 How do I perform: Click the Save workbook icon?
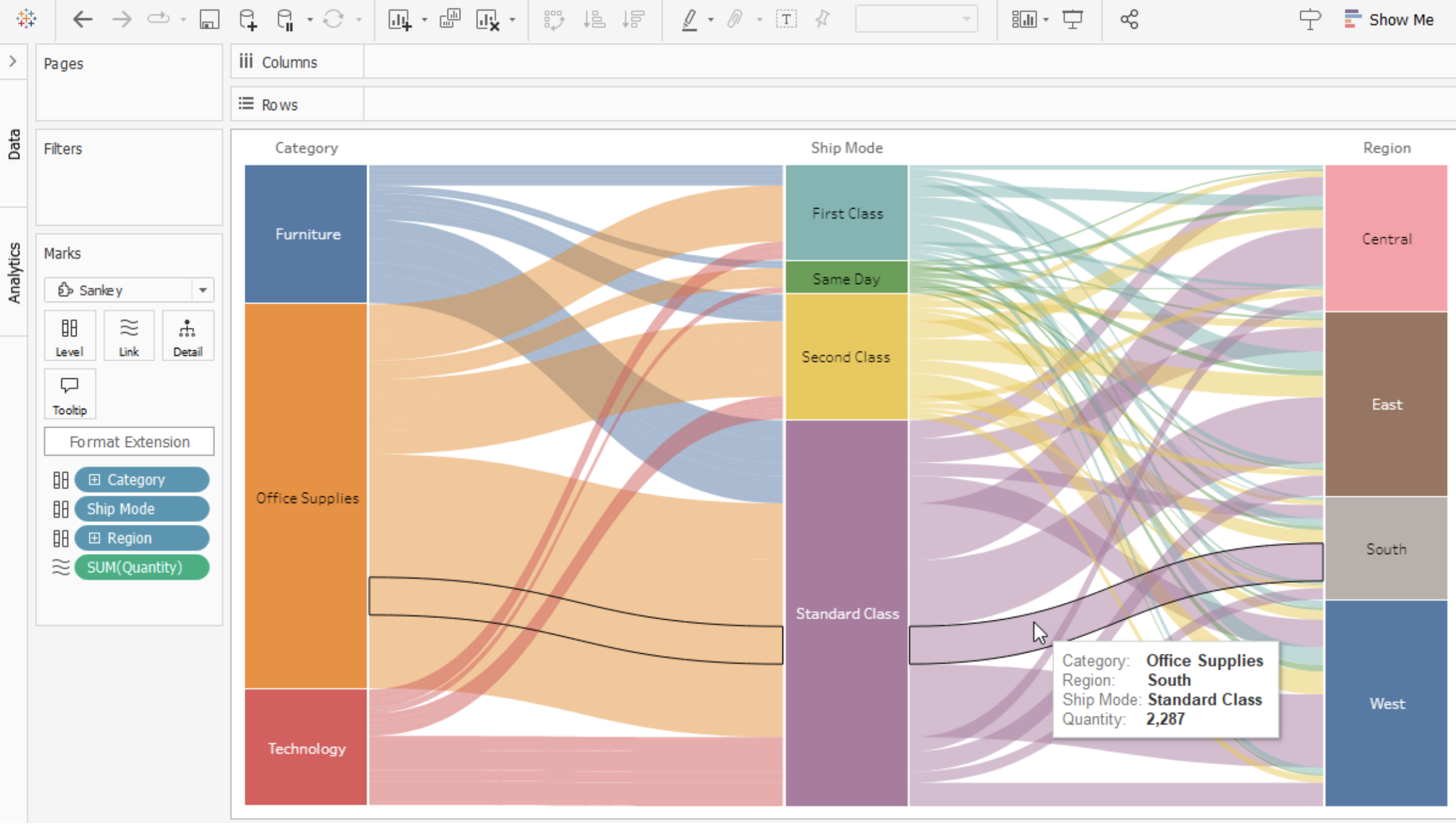coord(209,19)
